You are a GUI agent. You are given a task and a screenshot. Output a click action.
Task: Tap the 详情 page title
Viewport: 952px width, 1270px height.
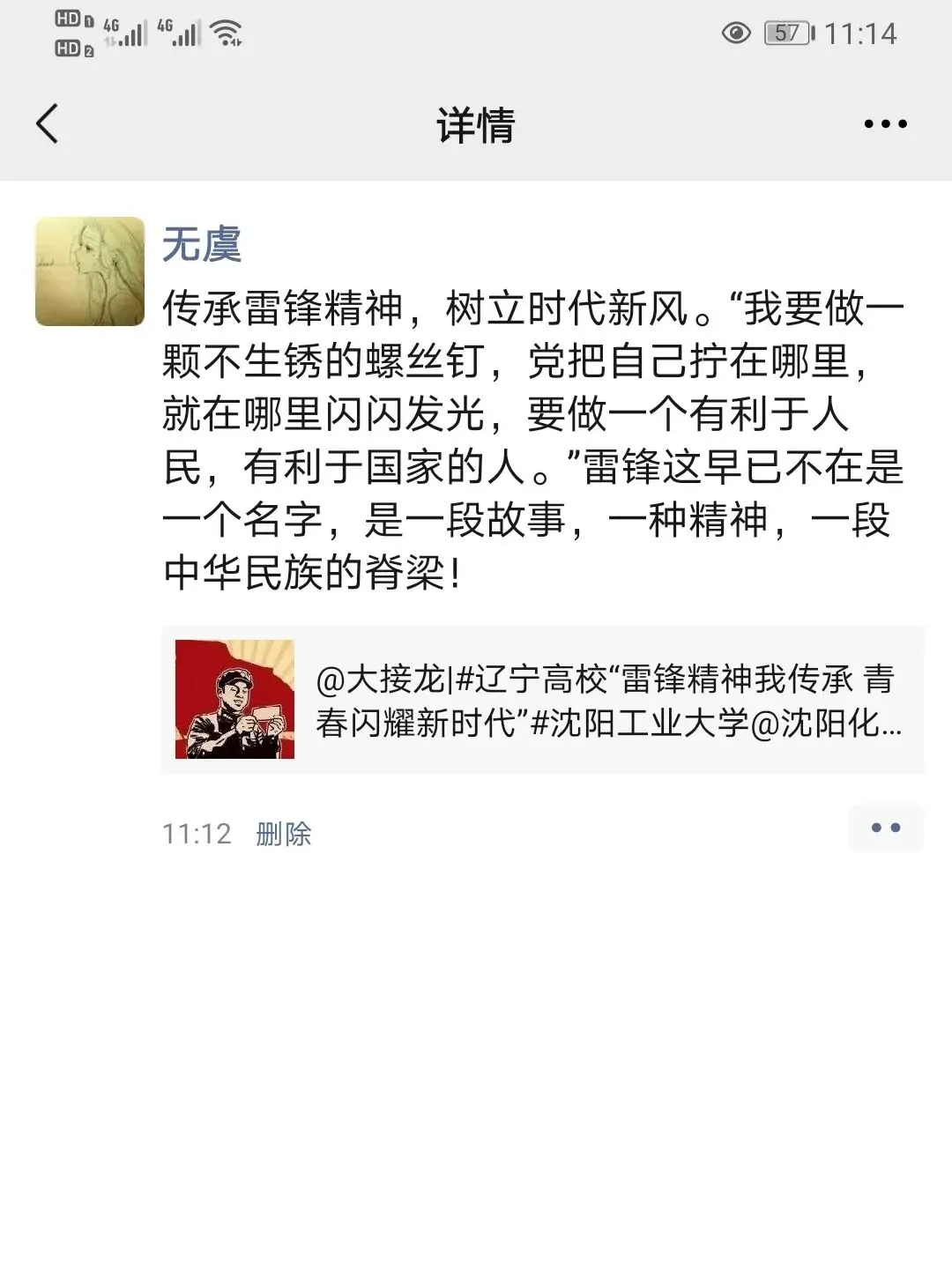(x=476, y=124)
